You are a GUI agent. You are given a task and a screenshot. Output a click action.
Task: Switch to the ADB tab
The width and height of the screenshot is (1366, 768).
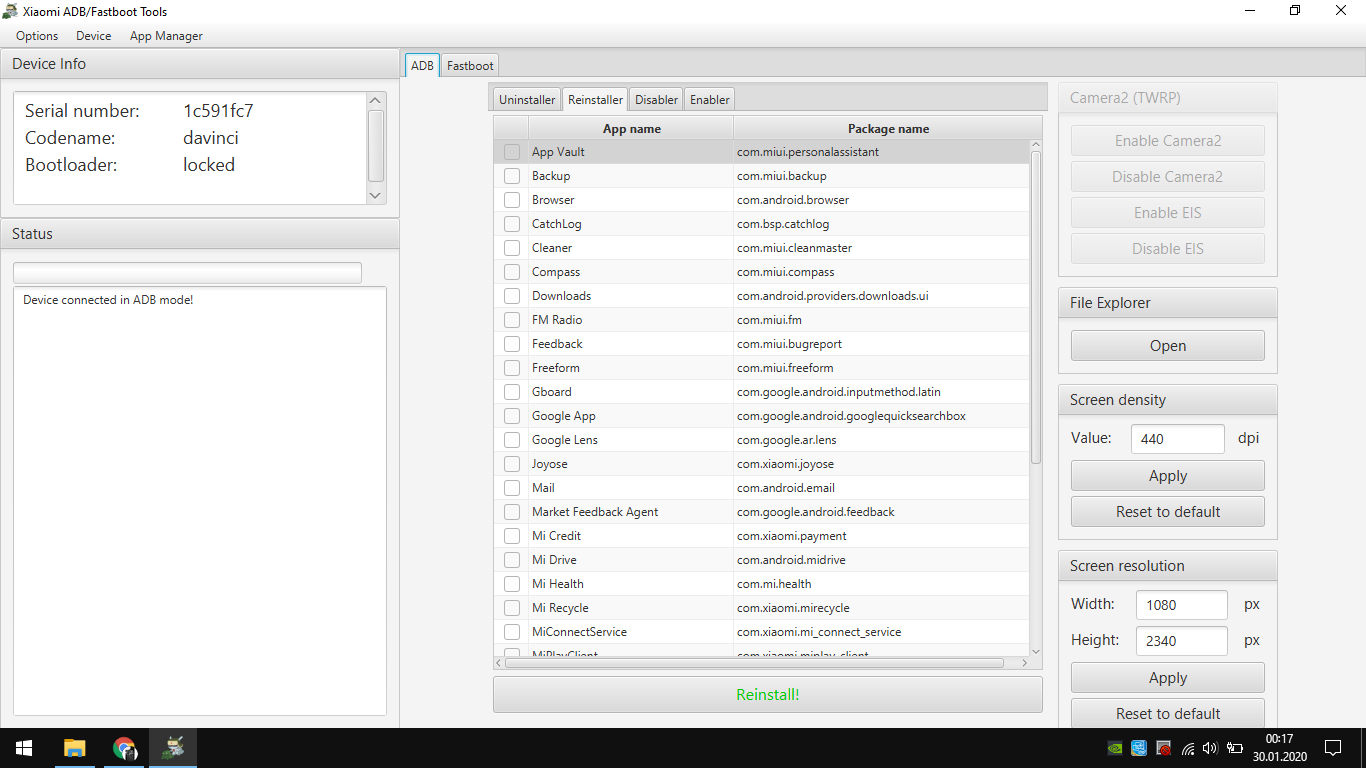(x=422, y=65)
